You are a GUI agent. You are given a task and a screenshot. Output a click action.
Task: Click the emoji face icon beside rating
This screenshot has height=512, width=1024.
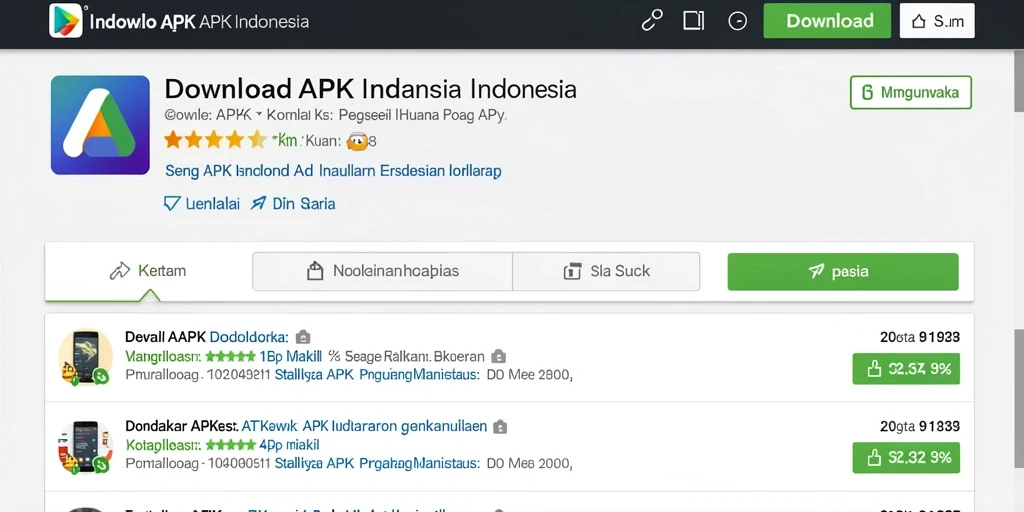[x=357, y=140]
